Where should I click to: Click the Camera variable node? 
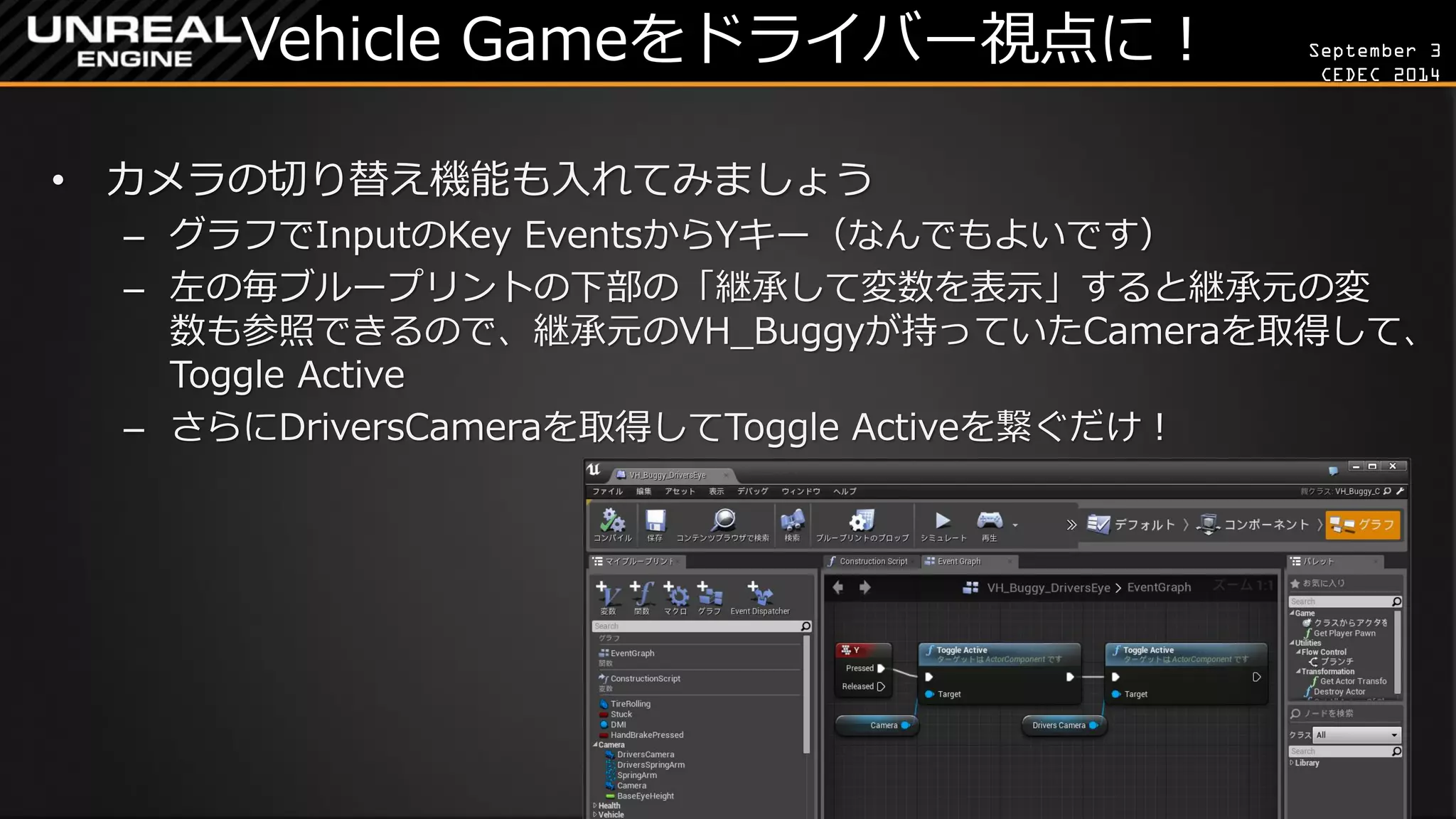pyautogui.click(x=878, y=726)
